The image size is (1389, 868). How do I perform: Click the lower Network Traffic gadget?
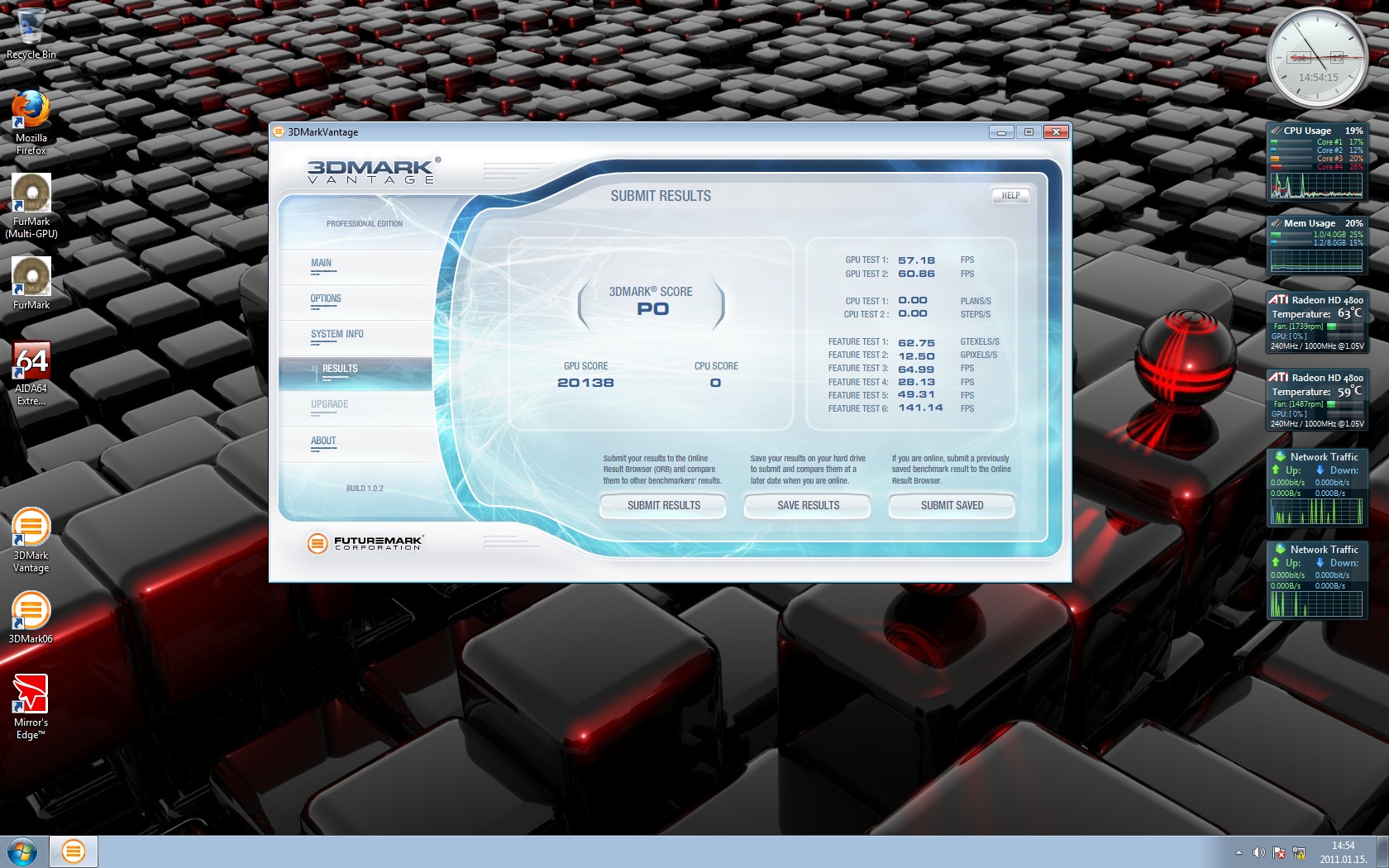pos(1317,580)
